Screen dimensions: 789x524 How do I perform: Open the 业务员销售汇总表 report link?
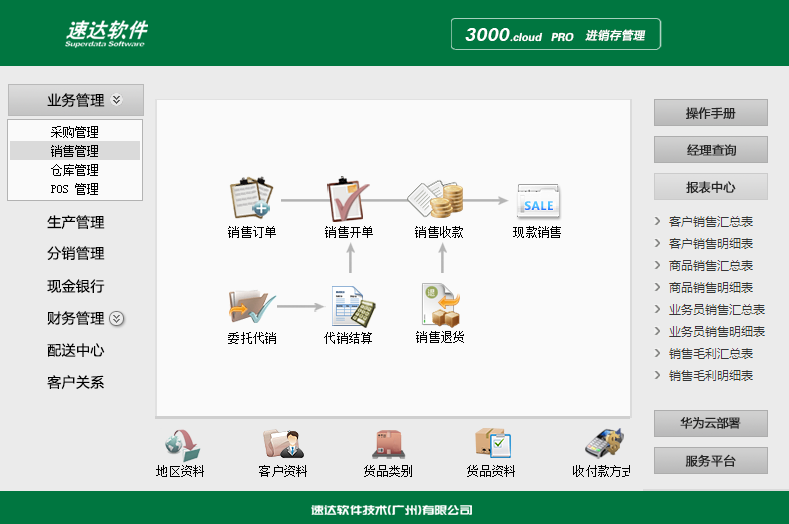[x=717, y=310]
